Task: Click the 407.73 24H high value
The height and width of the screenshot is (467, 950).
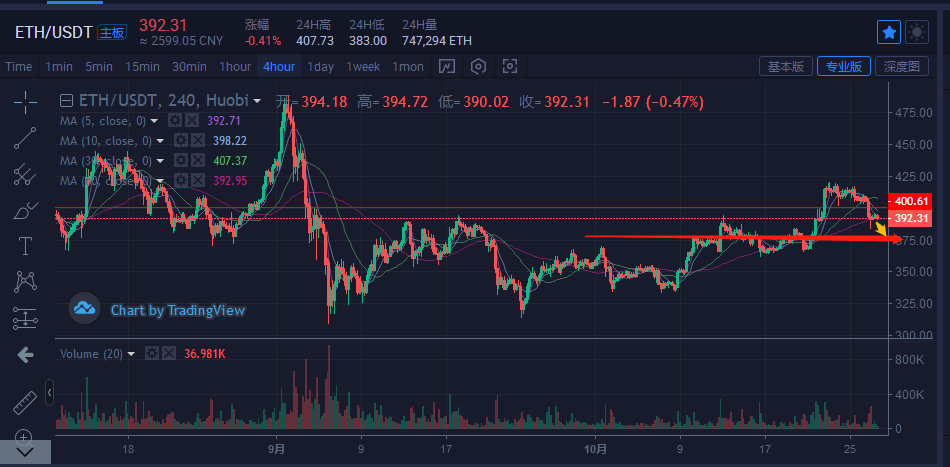Action: tap(315, 41)
